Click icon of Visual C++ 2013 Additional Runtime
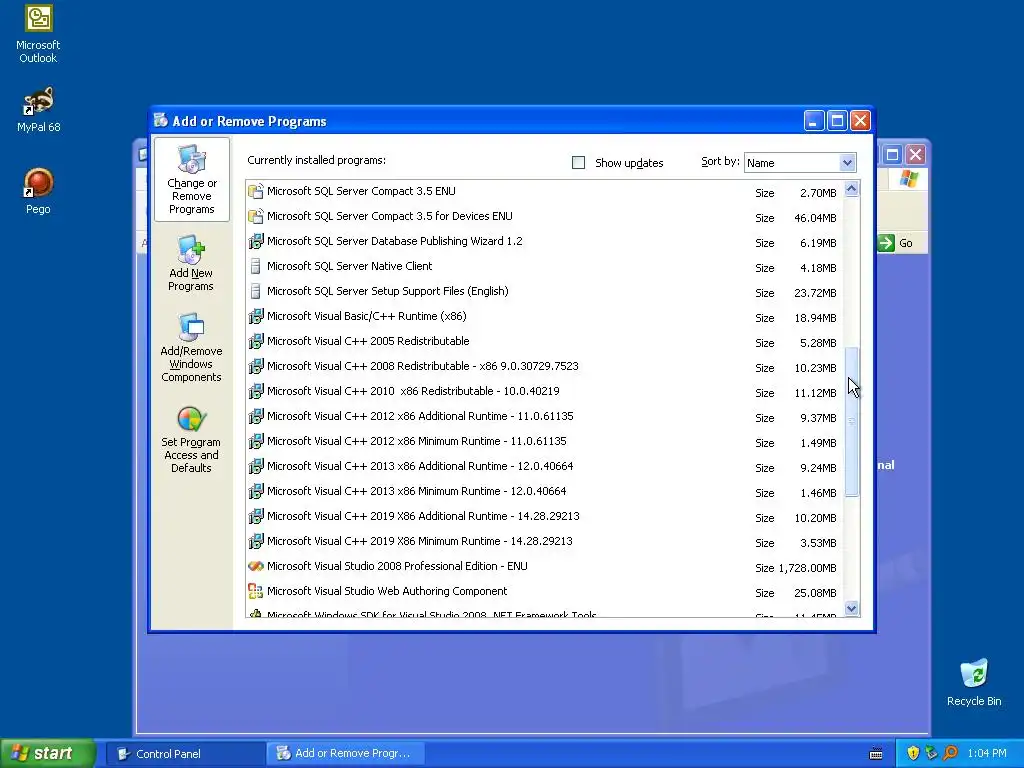 (x=256, y=466)
